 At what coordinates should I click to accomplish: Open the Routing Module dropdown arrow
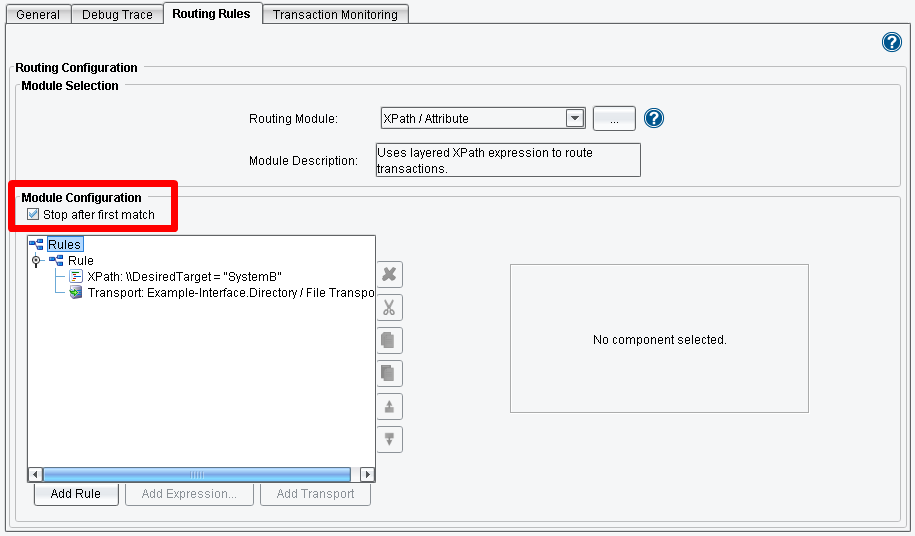point(575,118)
